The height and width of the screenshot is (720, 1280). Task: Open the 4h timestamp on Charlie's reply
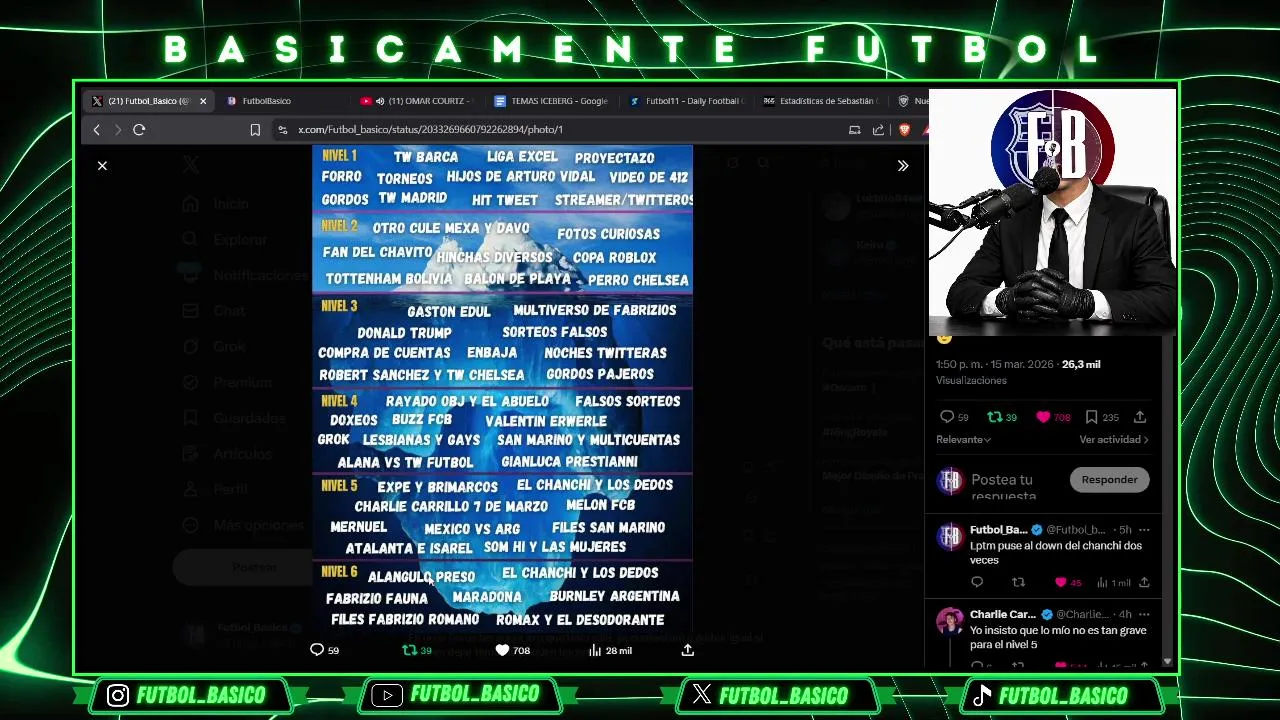pyautogui.click(x=1125, y=614)
